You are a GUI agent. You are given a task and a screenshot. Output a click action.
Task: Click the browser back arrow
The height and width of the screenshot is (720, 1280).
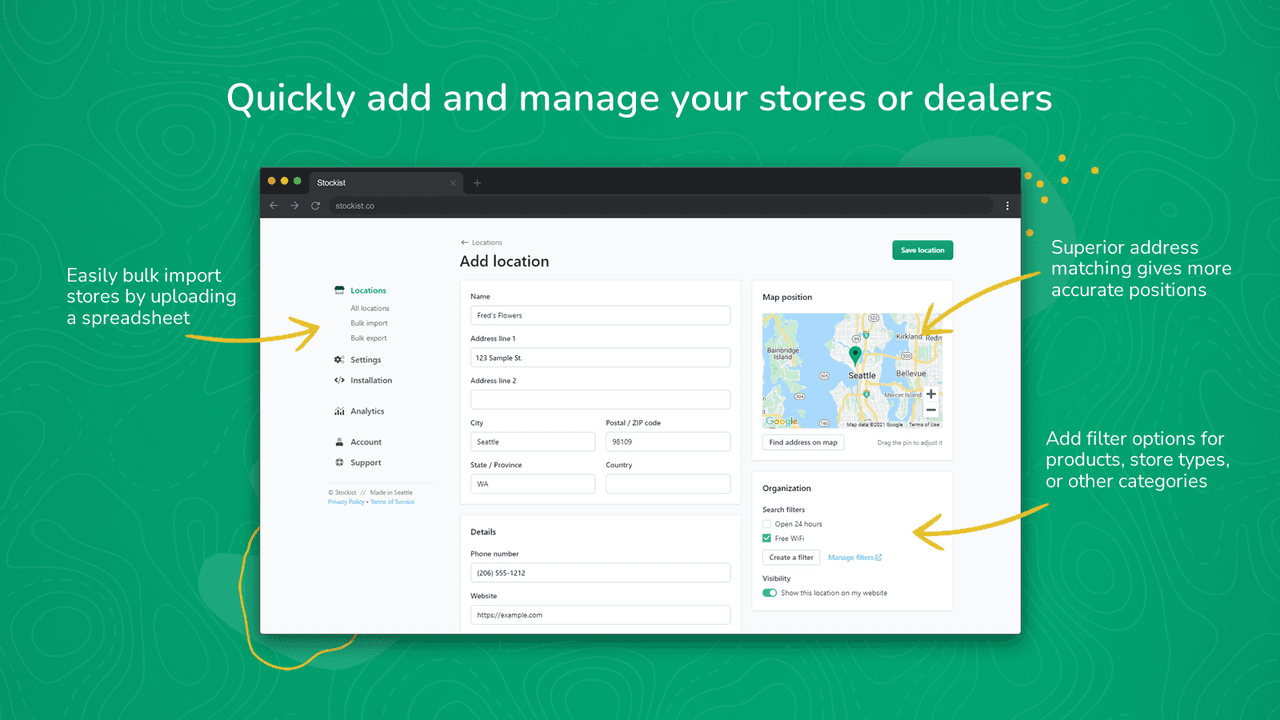click(274, 206)
